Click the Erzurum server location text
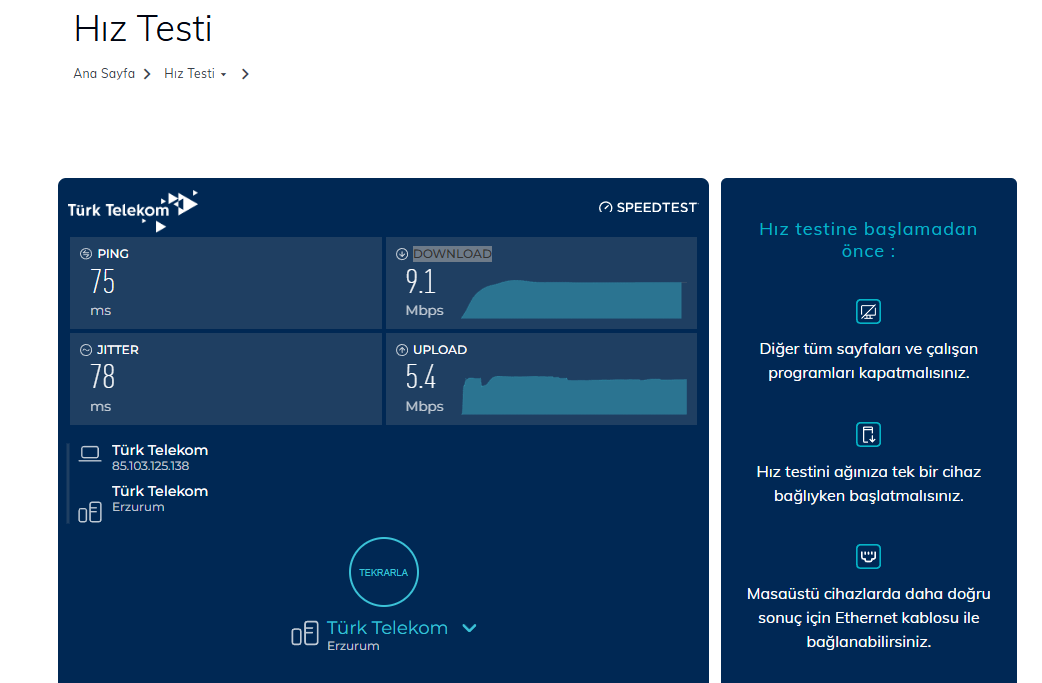This screenshot has height=683, width=1042. [138, 507]
